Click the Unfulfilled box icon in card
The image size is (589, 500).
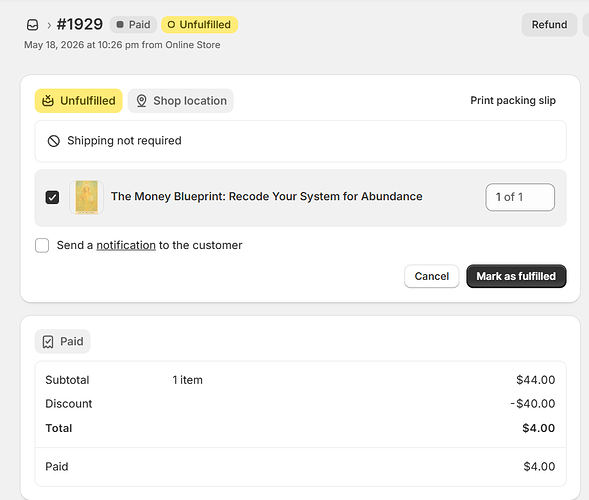(x=48, y=101)
